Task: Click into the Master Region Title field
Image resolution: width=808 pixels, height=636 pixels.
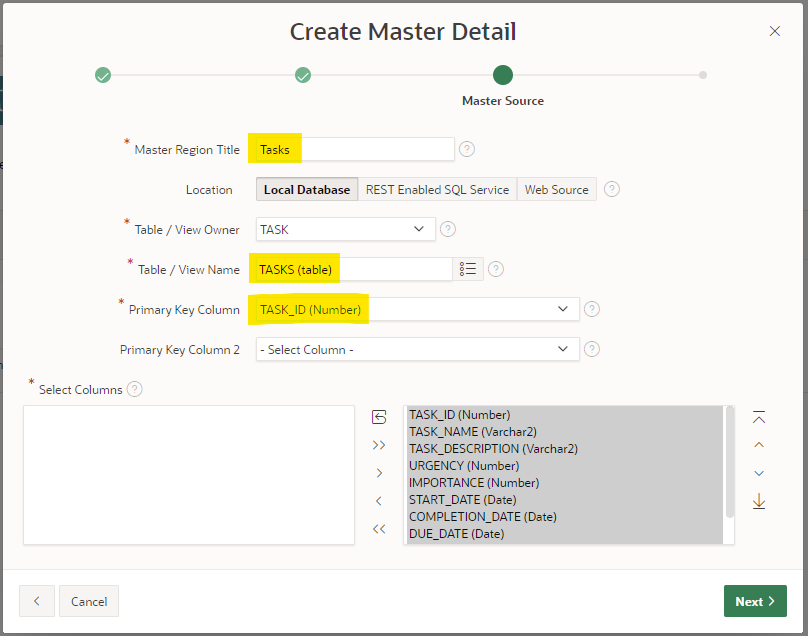Action: 376,149
